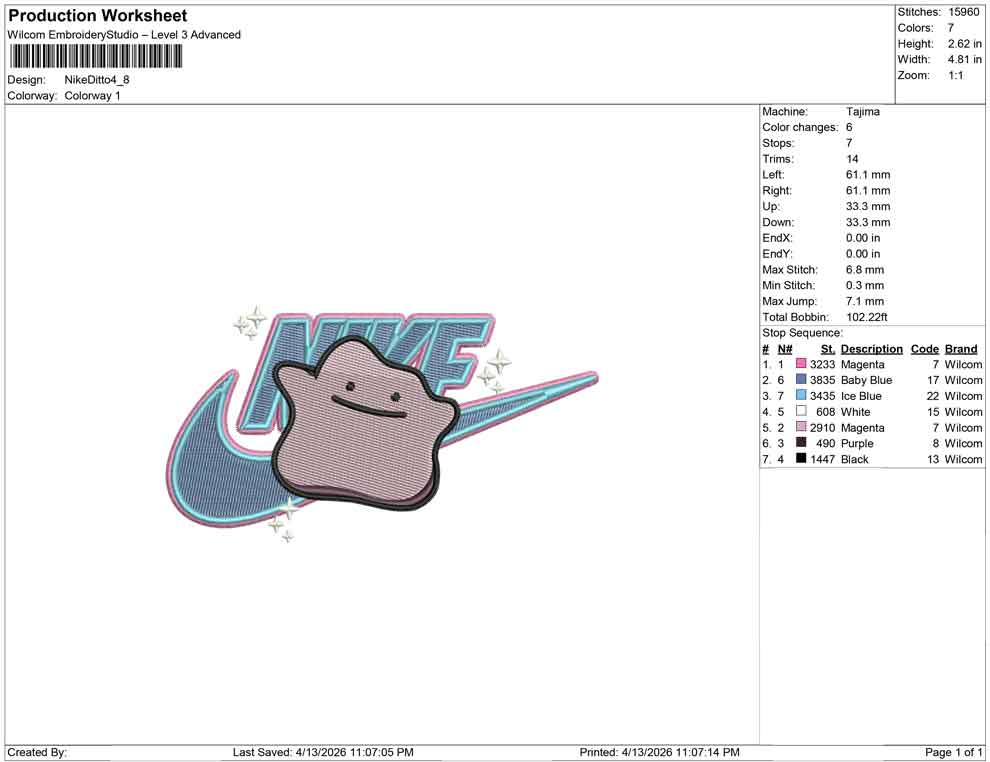The width and height of the screenshot is (990, 762).
Task: Click the Baby Blue color swatch
Action: coord(801,379)
